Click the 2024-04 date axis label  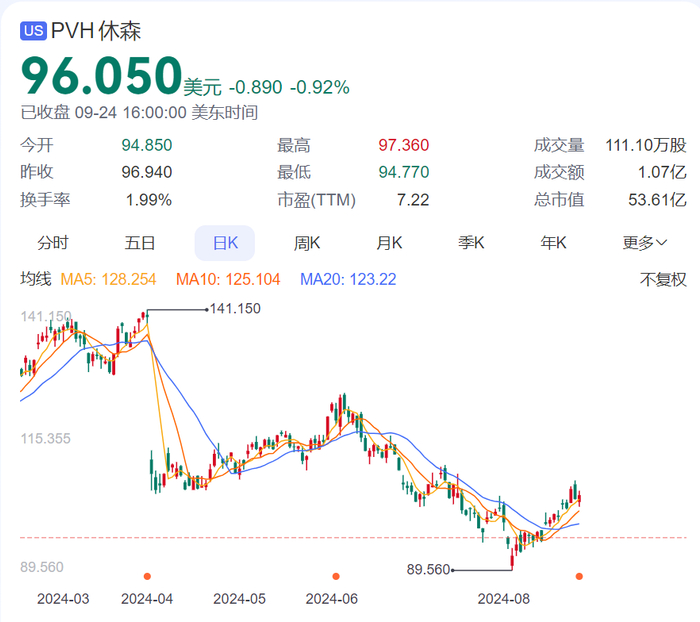pos(147,599)
